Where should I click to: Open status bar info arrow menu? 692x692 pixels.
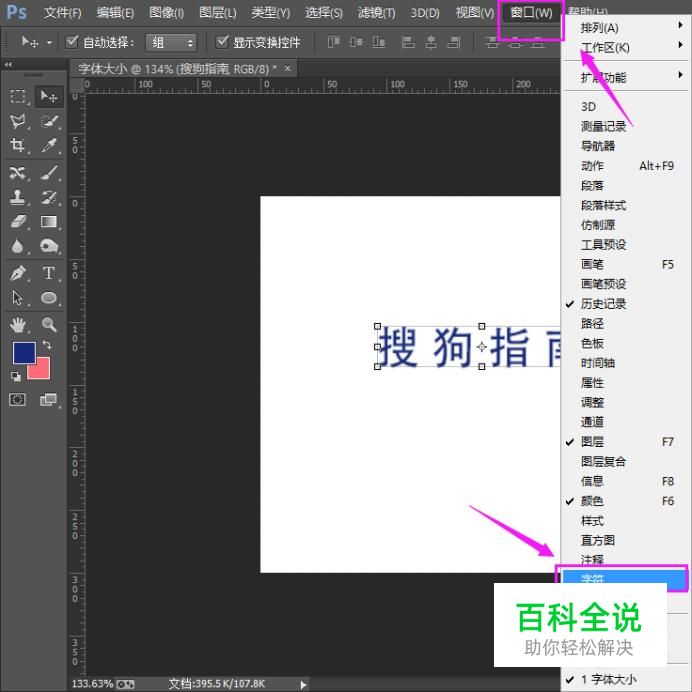click(x=303, y=684)
